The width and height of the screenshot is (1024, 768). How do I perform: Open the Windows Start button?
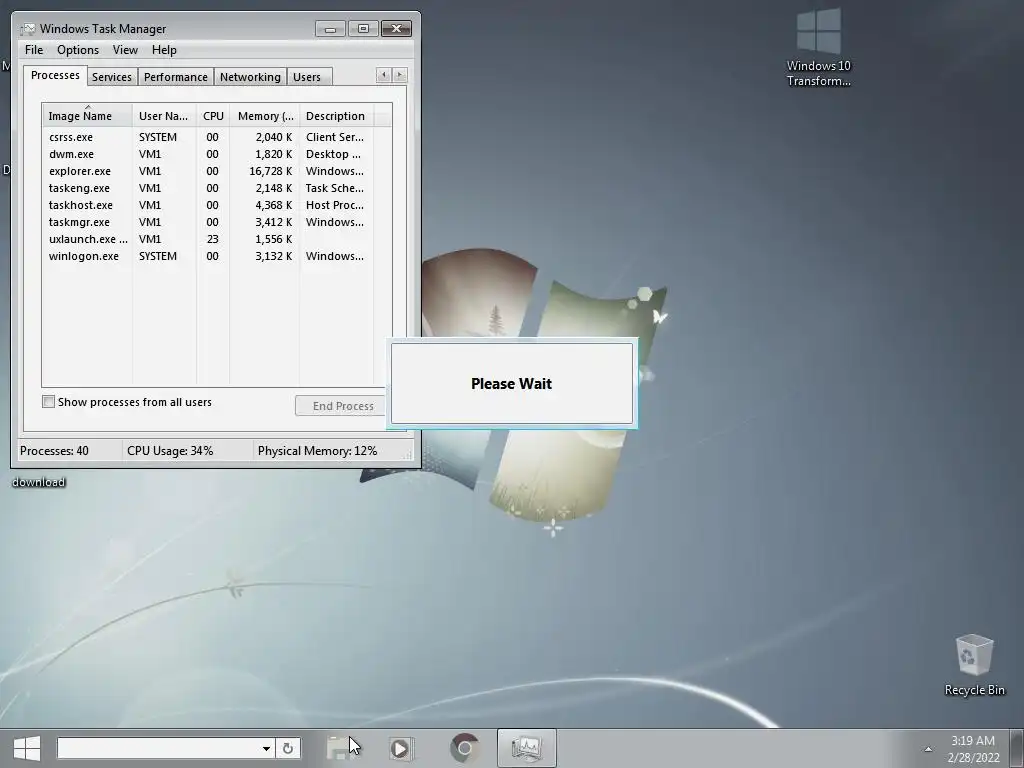coord(27,748)
